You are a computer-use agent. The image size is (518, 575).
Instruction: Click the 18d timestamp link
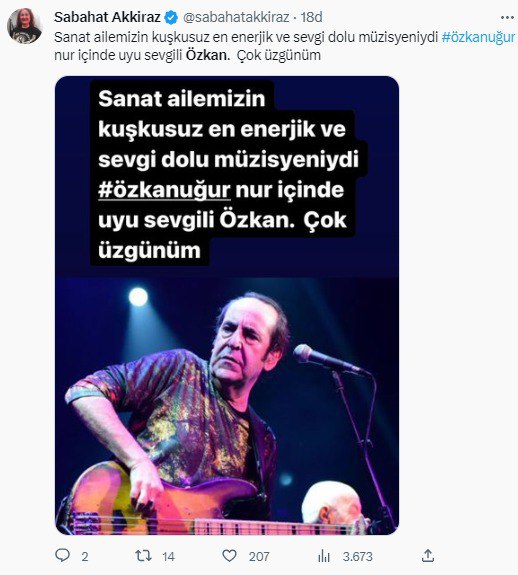click(312, 17)
